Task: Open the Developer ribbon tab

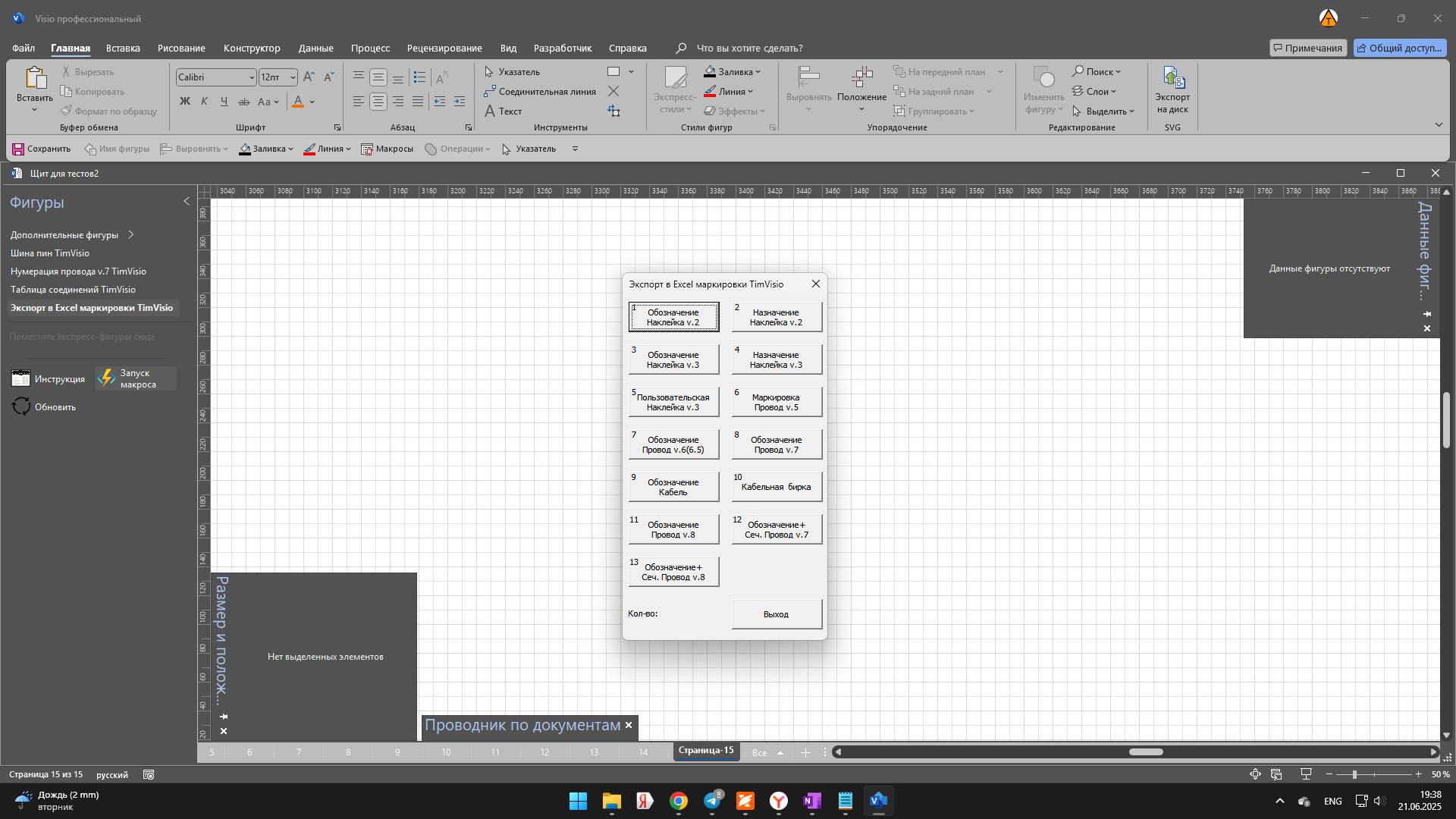Action: click(562, 48)
